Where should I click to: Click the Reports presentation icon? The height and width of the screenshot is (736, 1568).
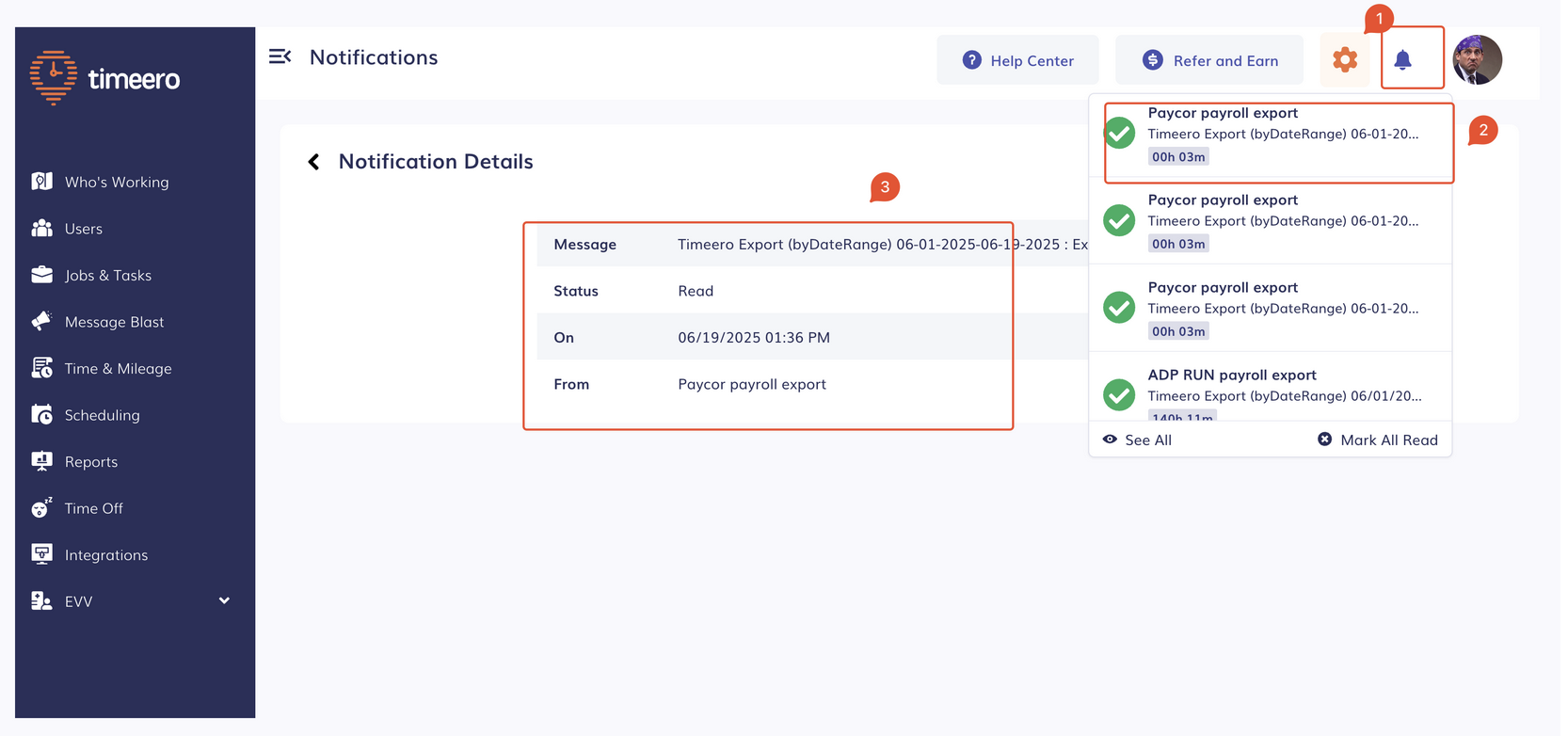click(41, 461)
